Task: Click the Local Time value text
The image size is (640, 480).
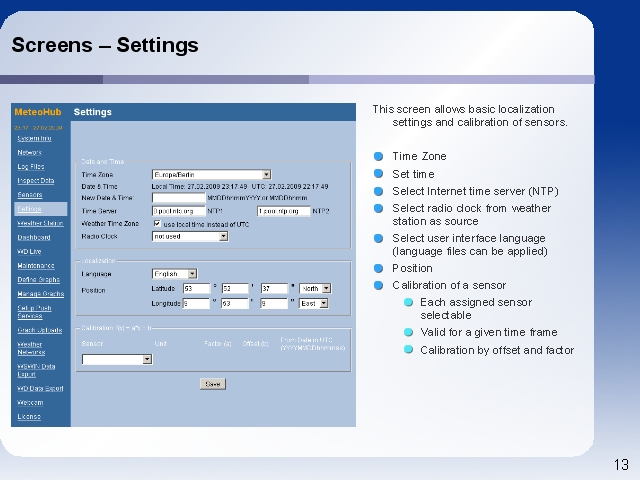Action: click(x=199, y=187)
